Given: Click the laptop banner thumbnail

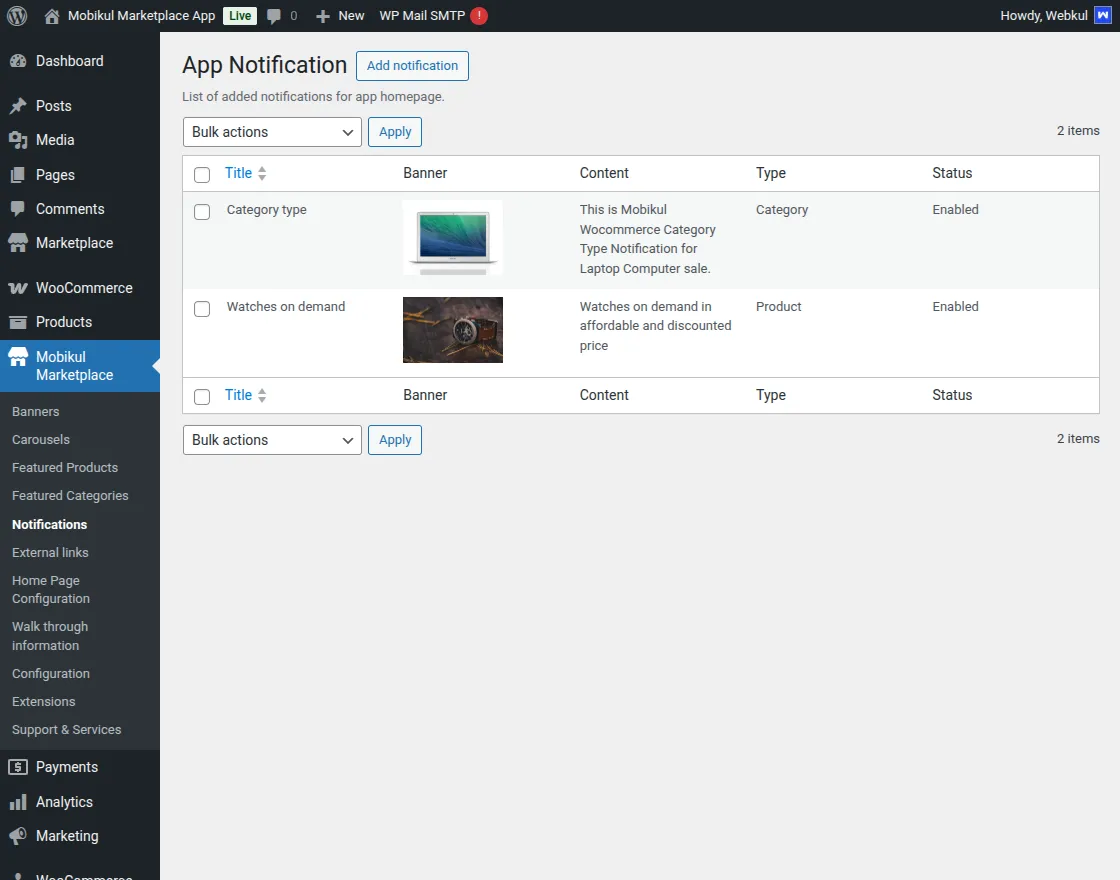Looking at the screenshot, I should pos(452,238).
